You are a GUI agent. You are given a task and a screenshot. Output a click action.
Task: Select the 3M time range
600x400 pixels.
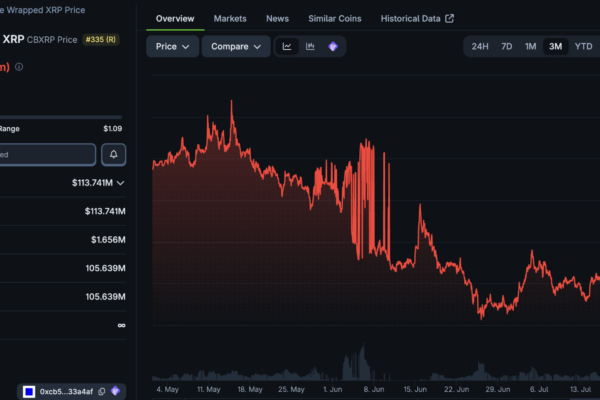coord(556,46)
